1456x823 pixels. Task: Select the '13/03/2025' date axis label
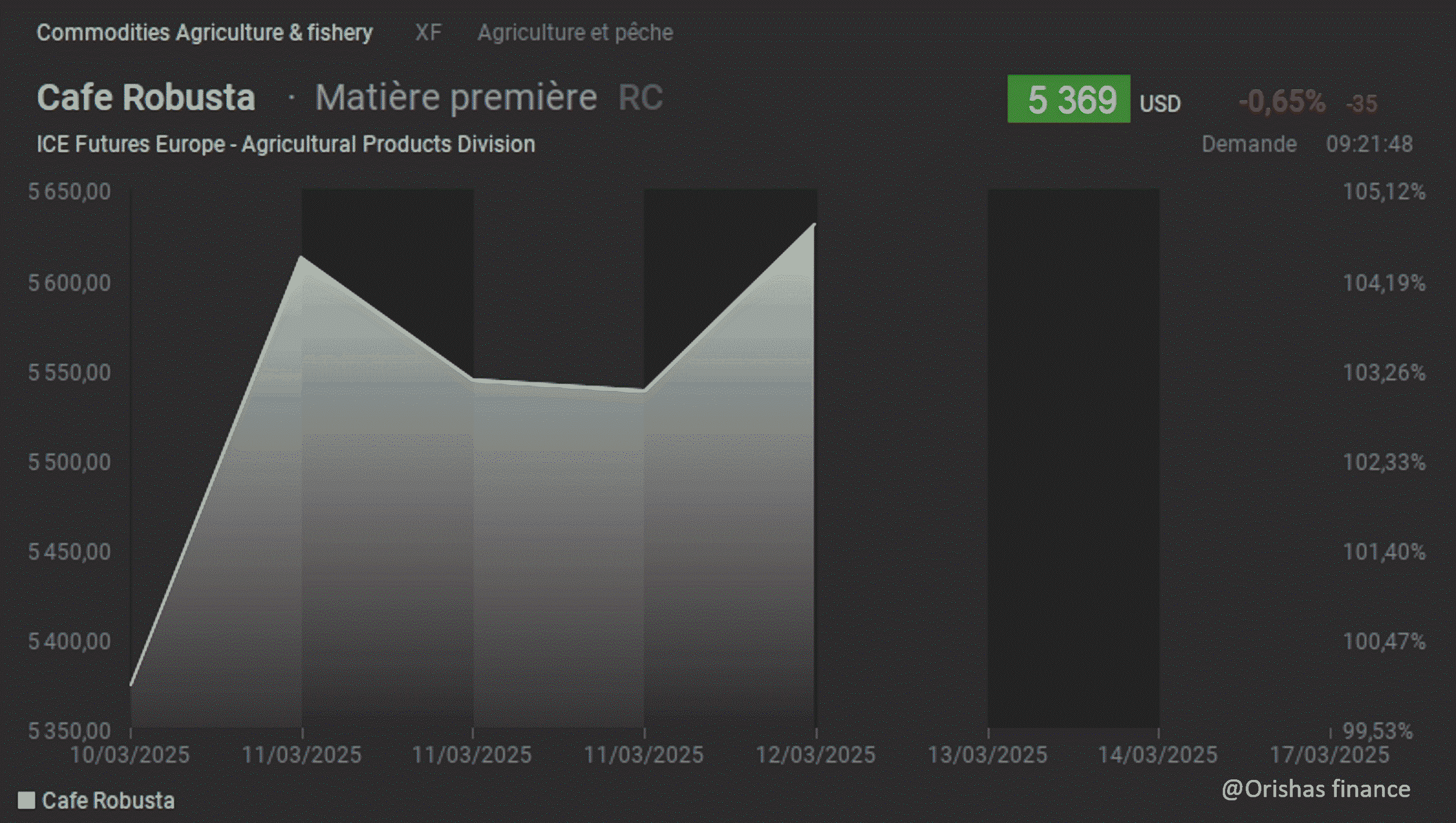pos(988,755)
